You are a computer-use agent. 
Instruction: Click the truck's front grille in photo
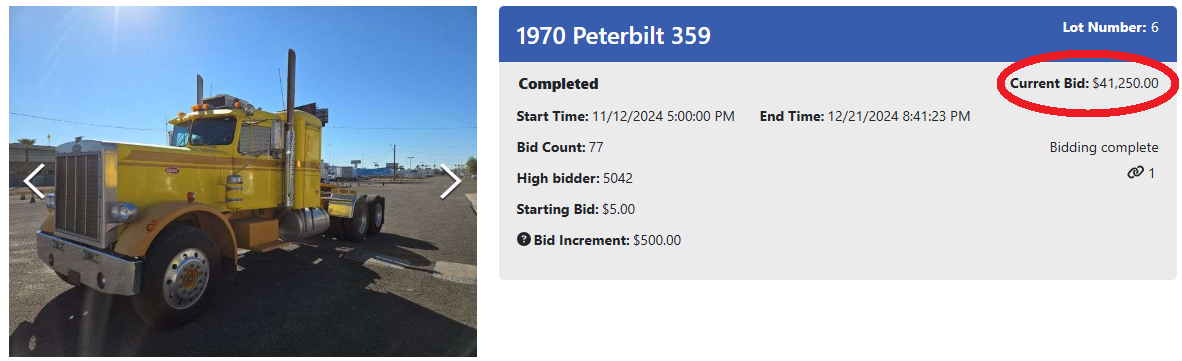(78, 196)
